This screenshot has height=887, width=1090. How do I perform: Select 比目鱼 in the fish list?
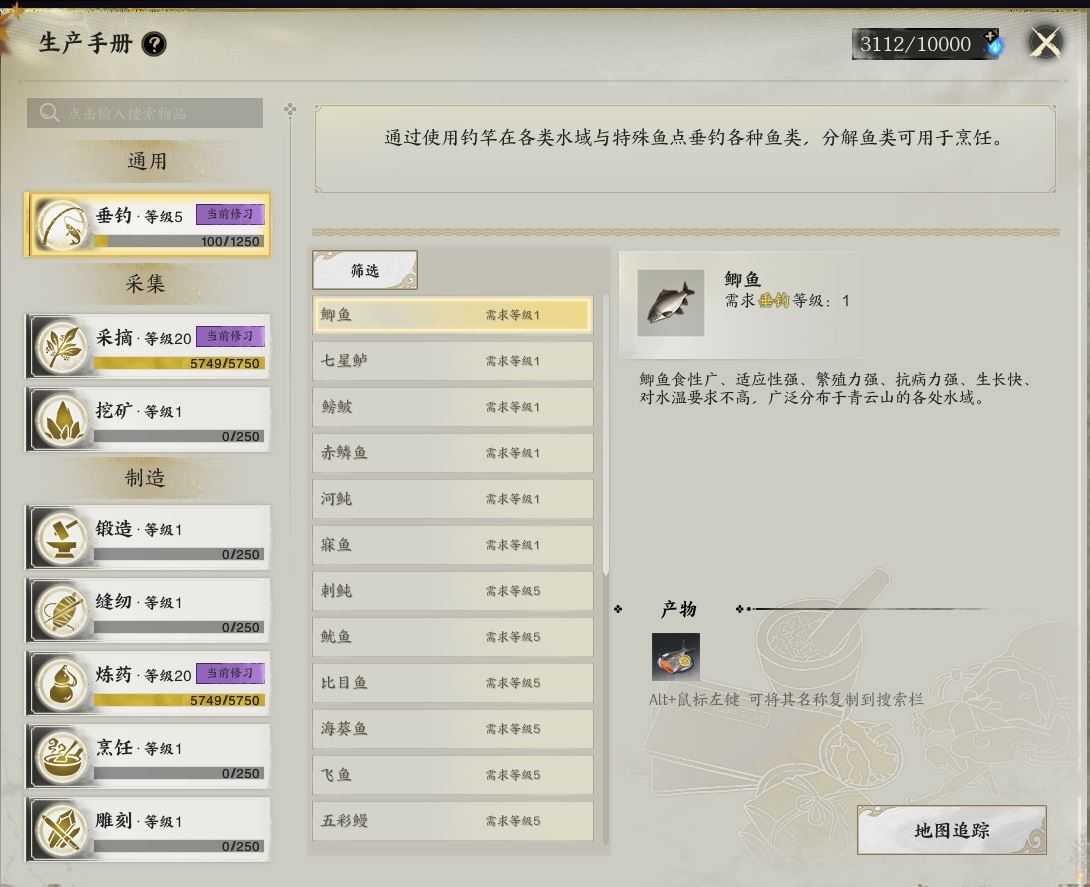[x=453, y=683]
